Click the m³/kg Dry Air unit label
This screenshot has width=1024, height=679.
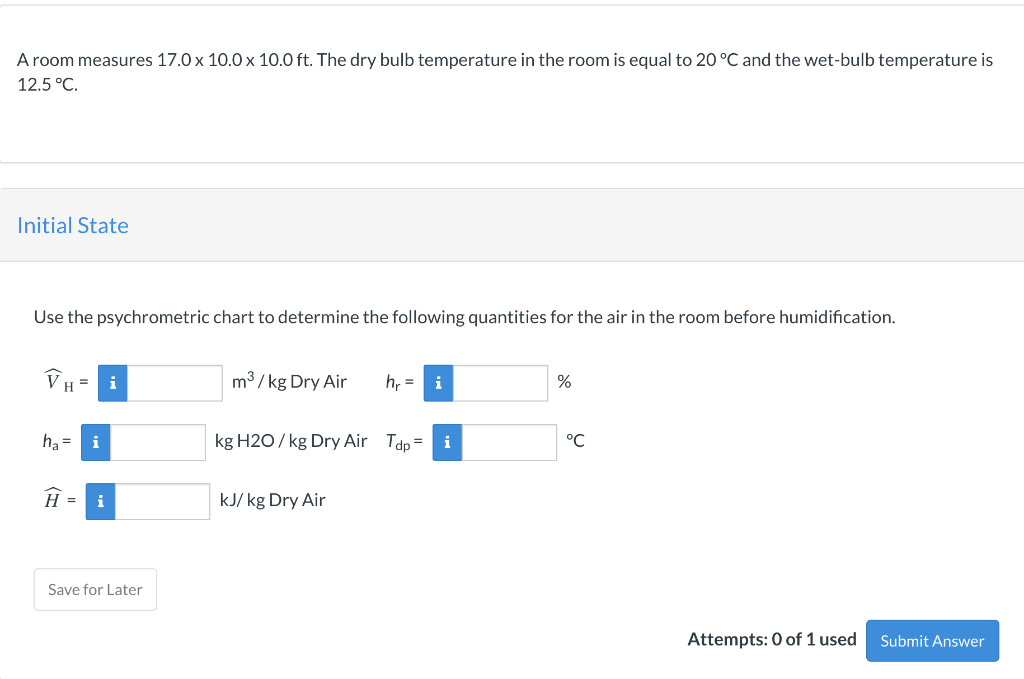[289, 381]
